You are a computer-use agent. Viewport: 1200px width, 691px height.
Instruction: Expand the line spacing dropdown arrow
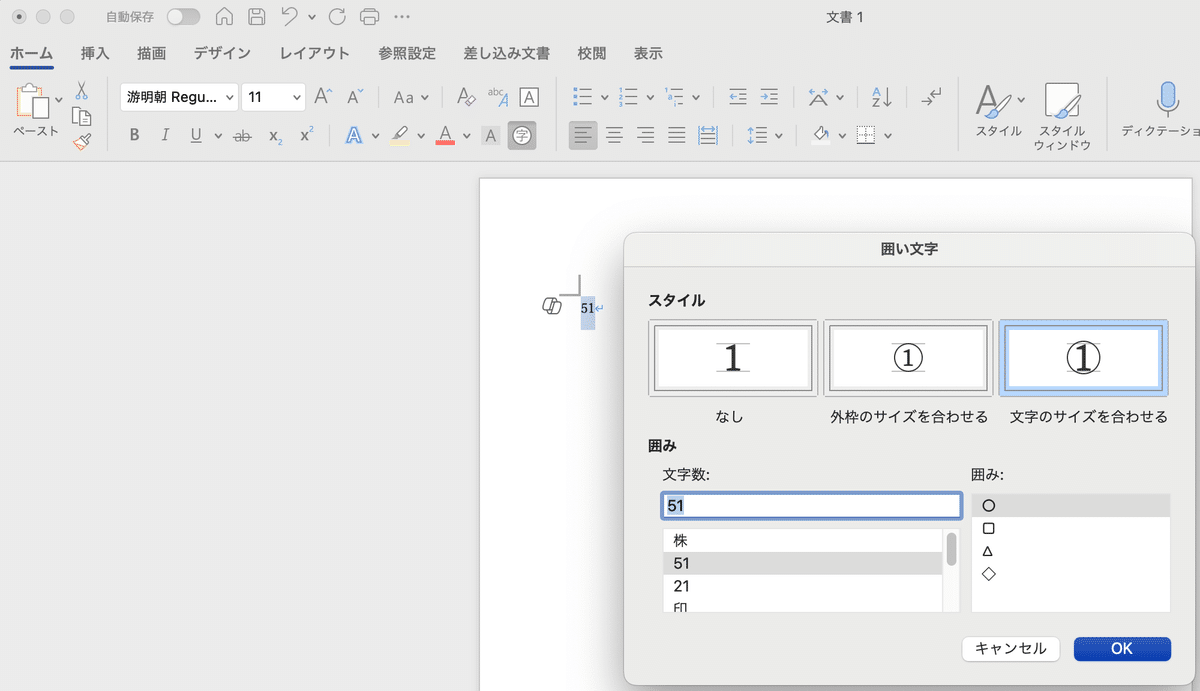click(x=778, y=135)
